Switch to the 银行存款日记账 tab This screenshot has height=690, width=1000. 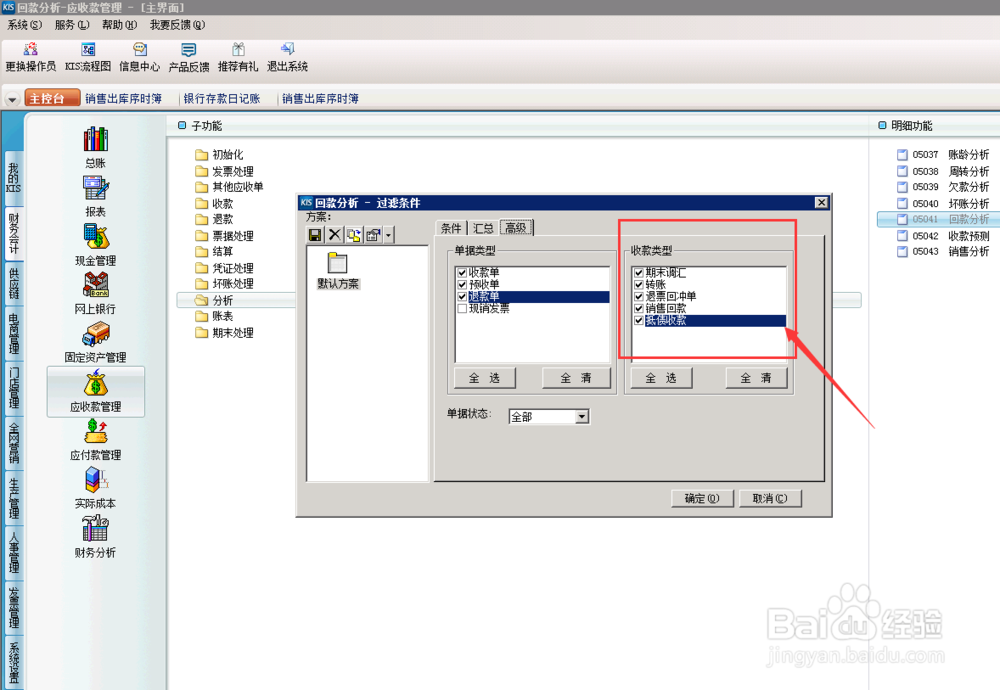click(x=222, y=99)
